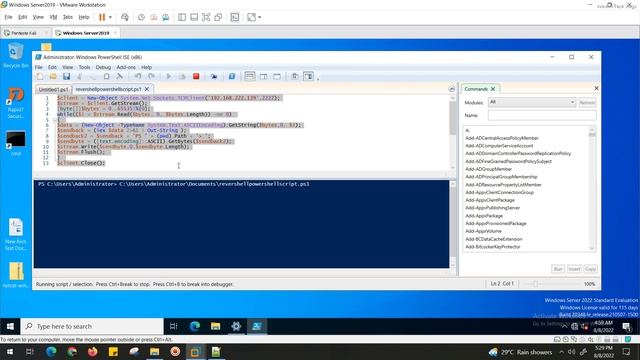Close the Commands add-on tab
This screenshot has width=640, height=360.
(493, 89)
